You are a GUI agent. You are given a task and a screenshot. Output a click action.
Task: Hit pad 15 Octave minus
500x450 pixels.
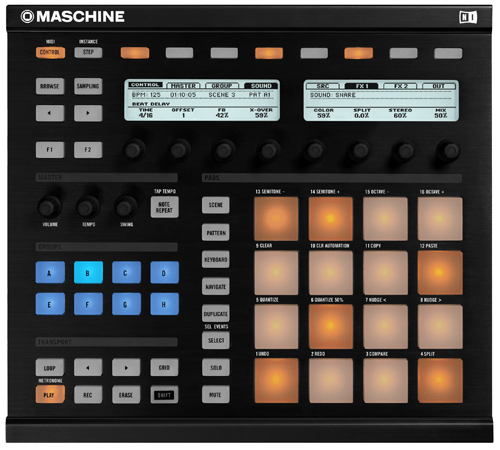[x=385, y=219]
